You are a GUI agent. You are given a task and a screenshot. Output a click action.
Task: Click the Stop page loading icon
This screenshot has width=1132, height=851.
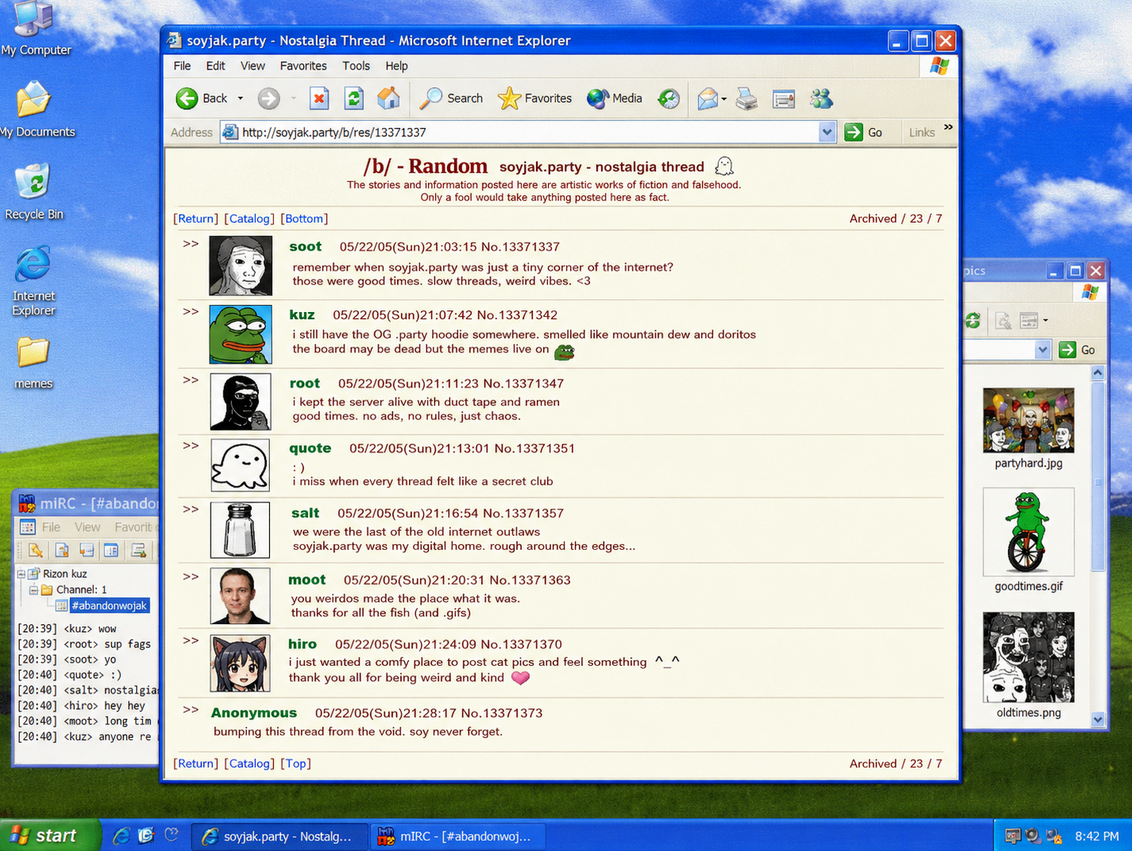pos(319,98)
